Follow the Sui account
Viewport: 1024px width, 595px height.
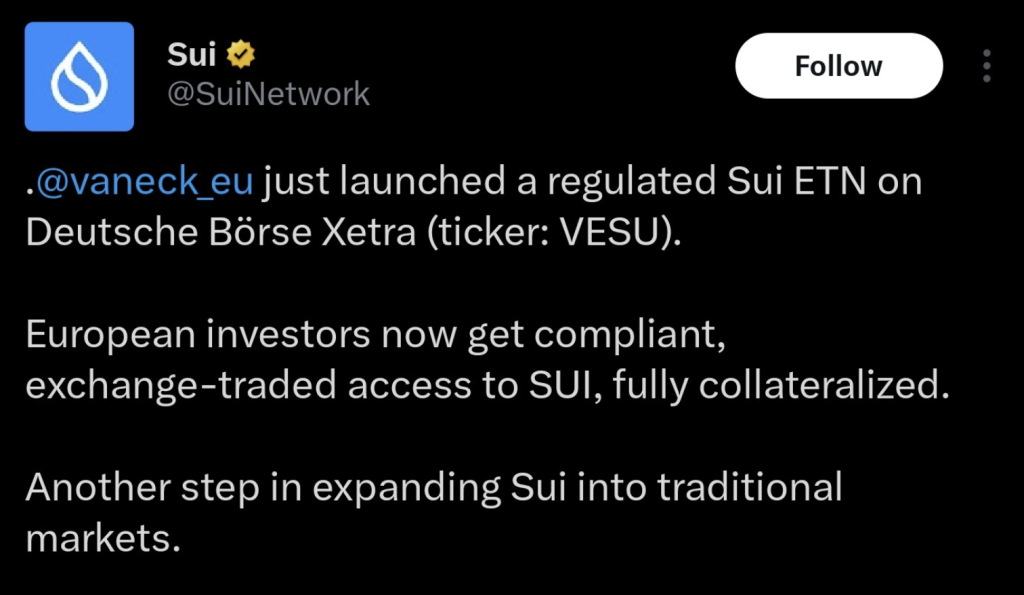838,66
